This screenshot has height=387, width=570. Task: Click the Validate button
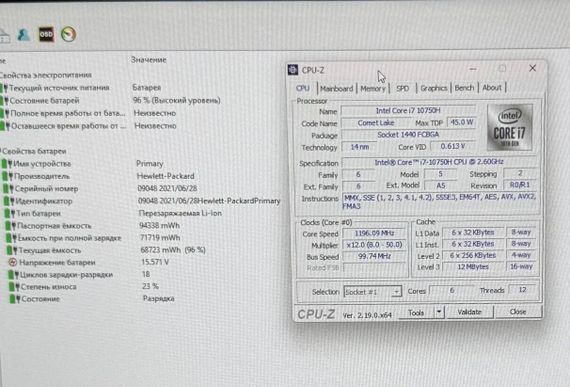pyautogui.click(x=469, y=312)
